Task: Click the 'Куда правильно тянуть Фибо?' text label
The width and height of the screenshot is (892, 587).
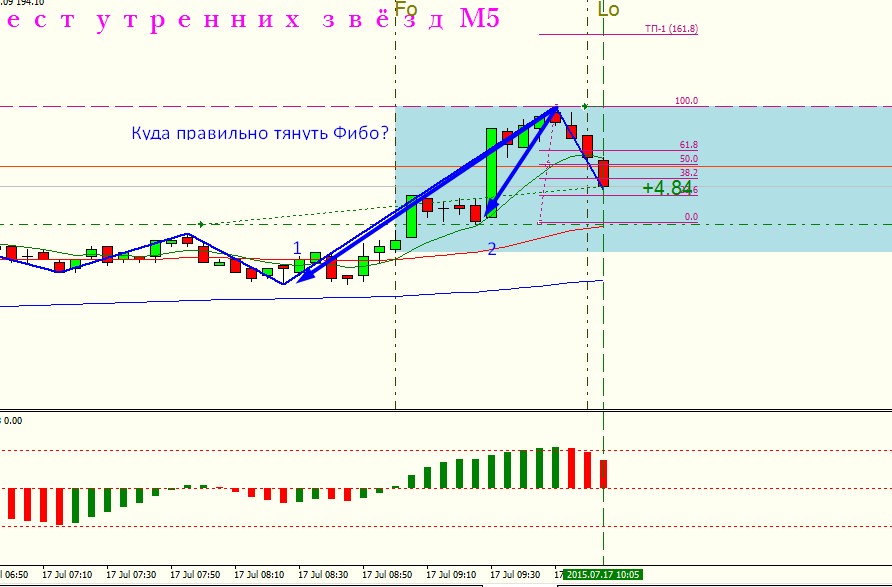Action: [260, 133]
